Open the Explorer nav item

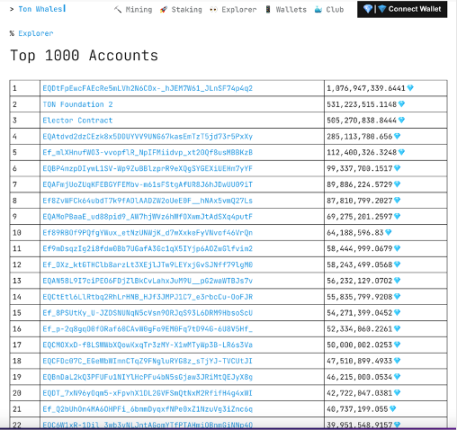[239, 10]
